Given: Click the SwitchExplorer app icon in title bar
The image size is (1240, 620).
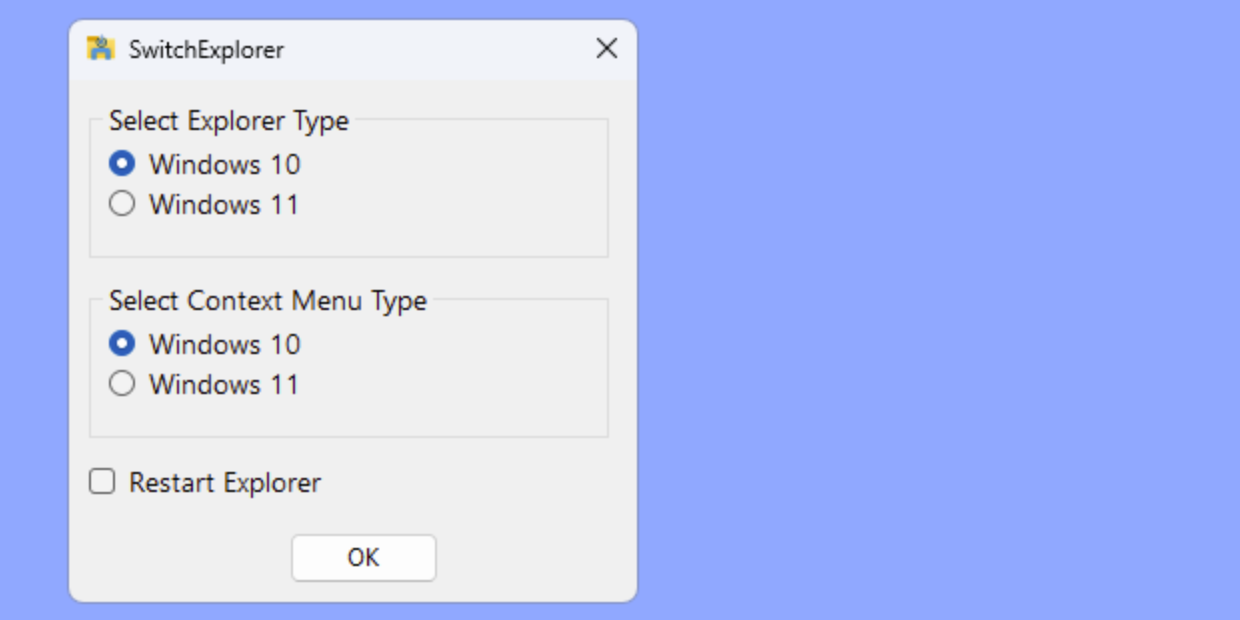Looking at the screenshot, I should (101, 49).
